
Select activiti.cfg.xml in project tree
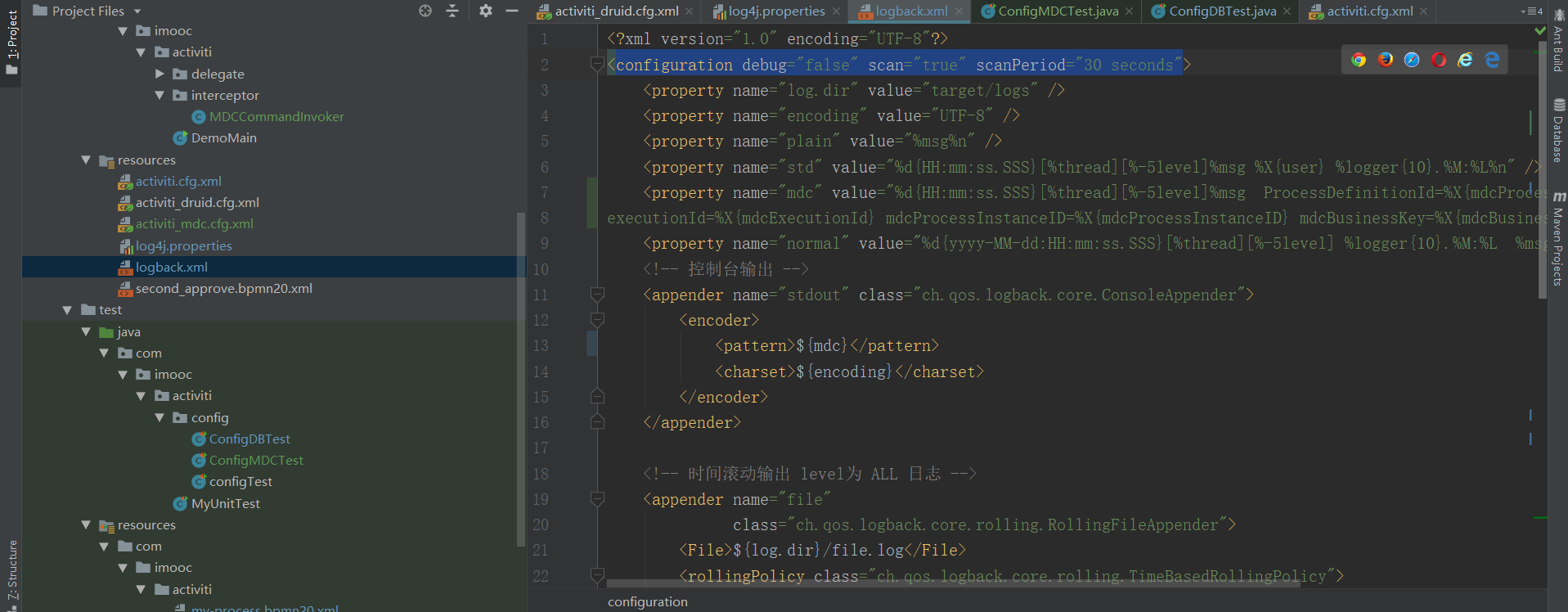click(x=178, y=182)
